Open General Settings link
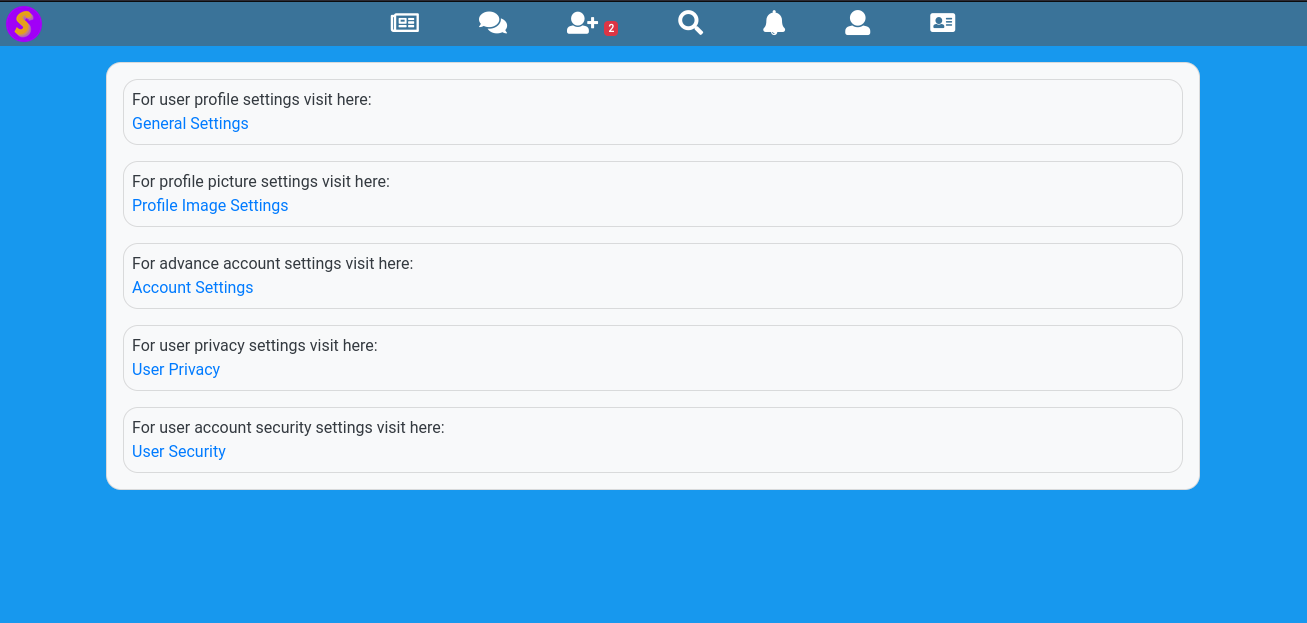The height and width of the screenshot is (623, 1307). (190, 124)
